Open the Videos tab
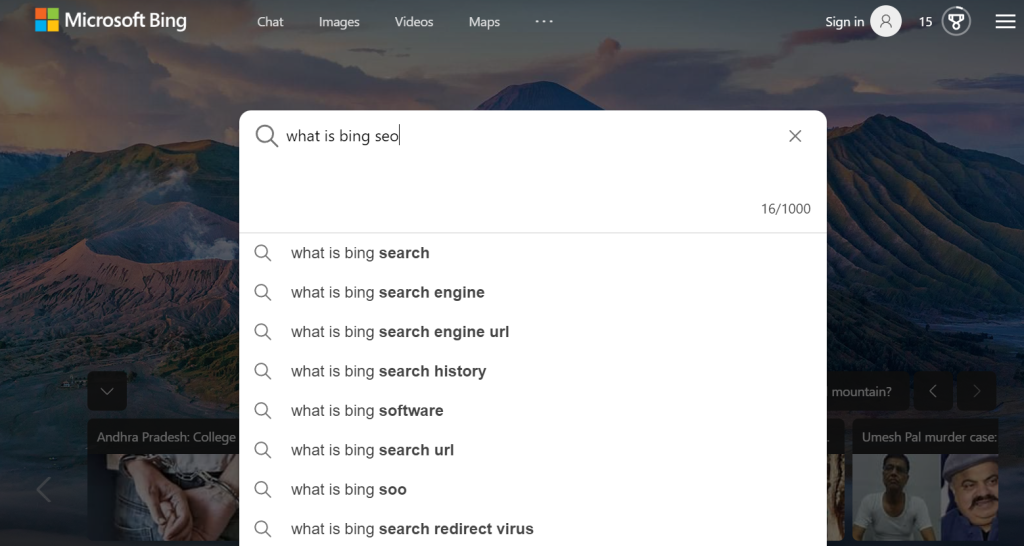This screenshot has height=546, width=1024. click(414, 22)
